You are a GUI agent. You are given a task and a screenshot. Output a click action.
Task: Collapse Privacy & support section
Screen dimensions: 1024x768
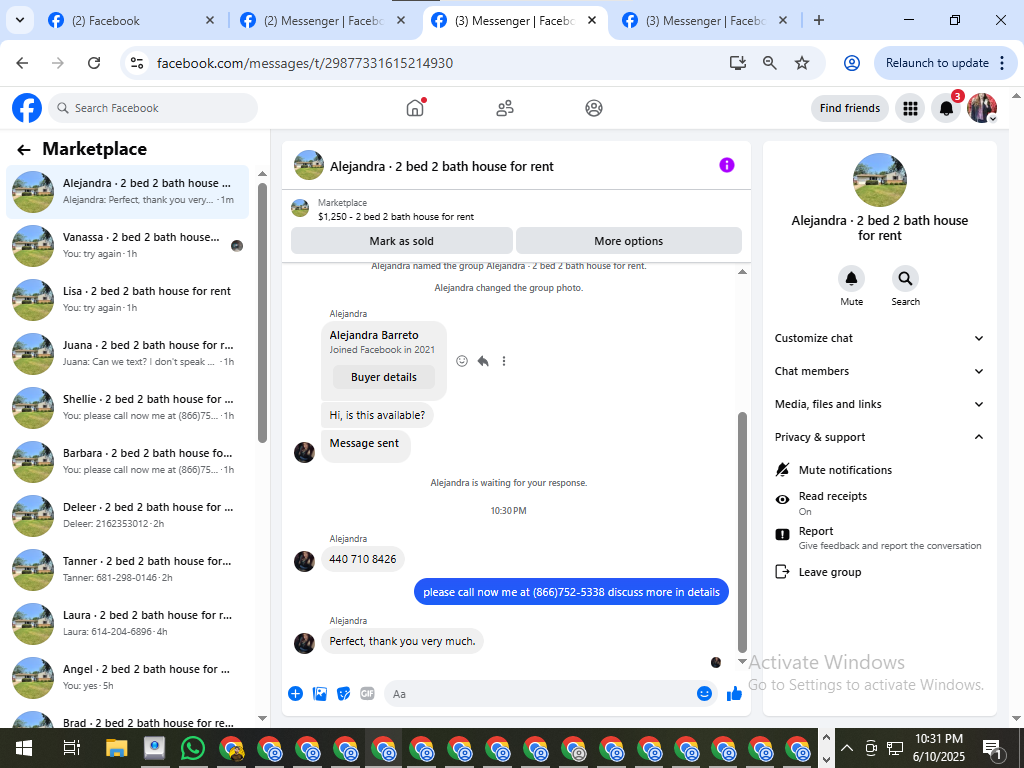tap(879, 437)
